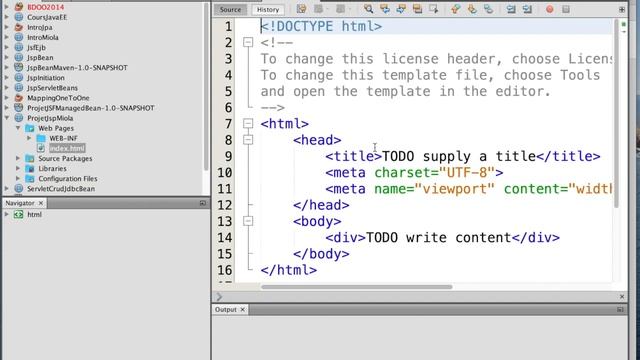Expand the ServletCrudJdbcBean project
Viewport: 640px width, 360px height.
point(7,189)
